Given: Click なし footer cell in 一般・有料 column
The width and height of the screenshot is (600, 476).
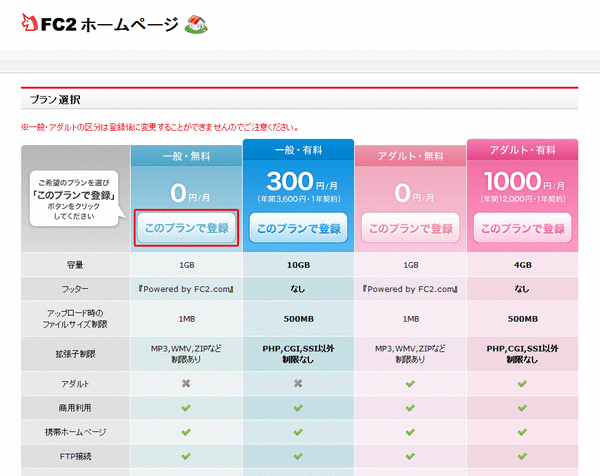Looking at the screenshot, I should pyautogui.click(x=298, y=289).
